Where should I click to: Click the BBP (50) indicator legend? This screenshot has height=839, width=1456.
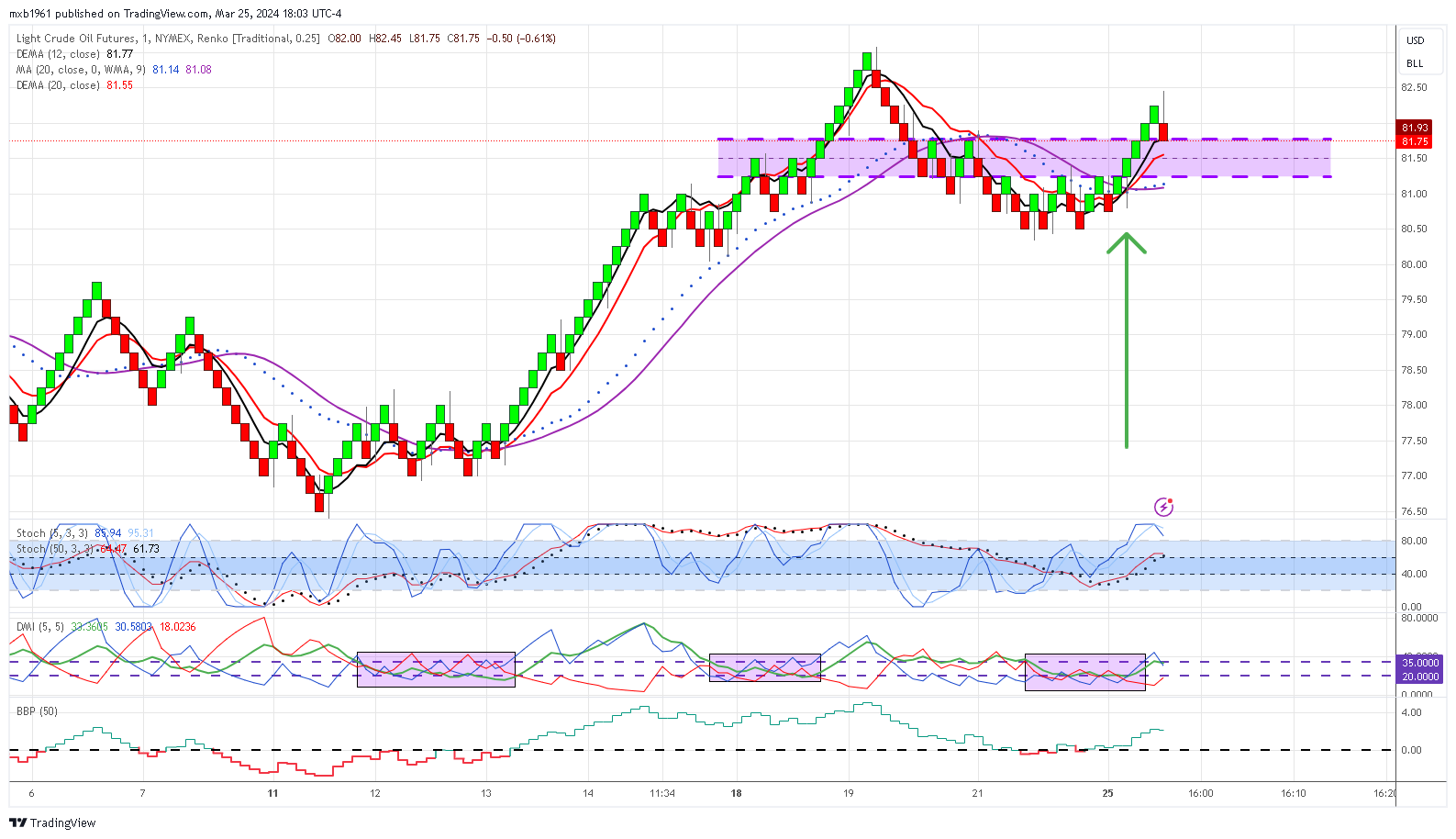[x=37, y=711]
